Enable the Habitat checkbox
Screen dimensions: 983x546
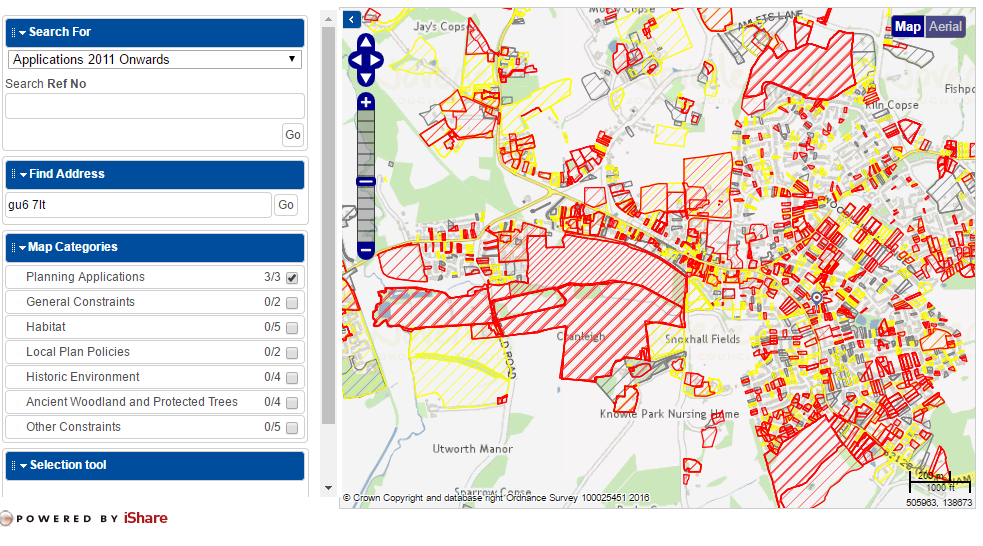292,328
